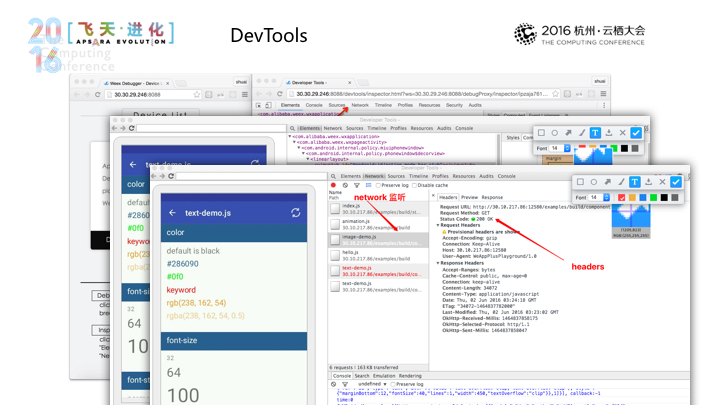Open the Response tab
The image size is (720, 405).
(x=492, y=197)
